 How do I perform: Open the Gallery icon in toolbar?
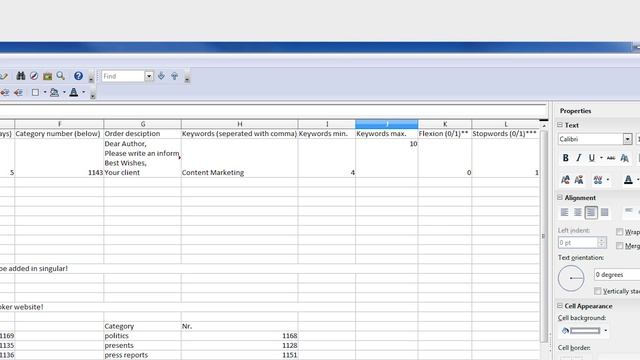47,76
